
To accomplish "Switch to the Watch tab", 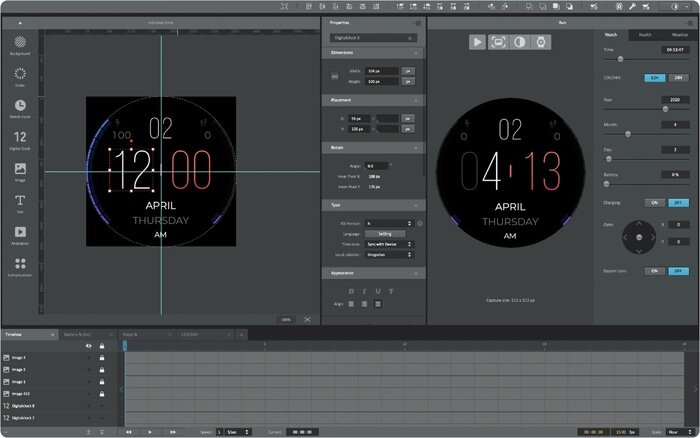I will click(611, 35).
